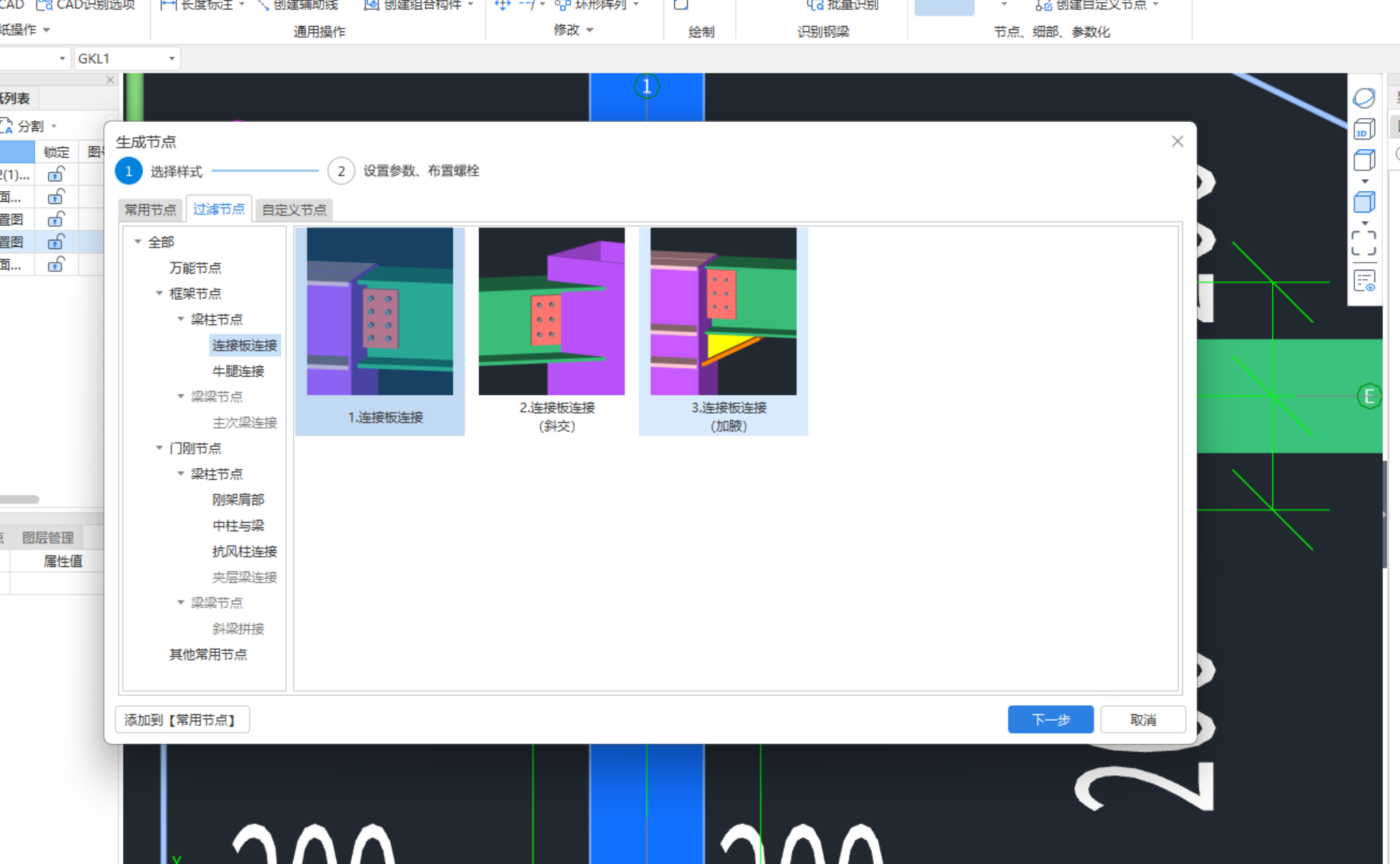This screenshot has width=1400, height=864.
Task: Open the 环形阵列 dropdown arrow
Action: (x=636, y=4)
